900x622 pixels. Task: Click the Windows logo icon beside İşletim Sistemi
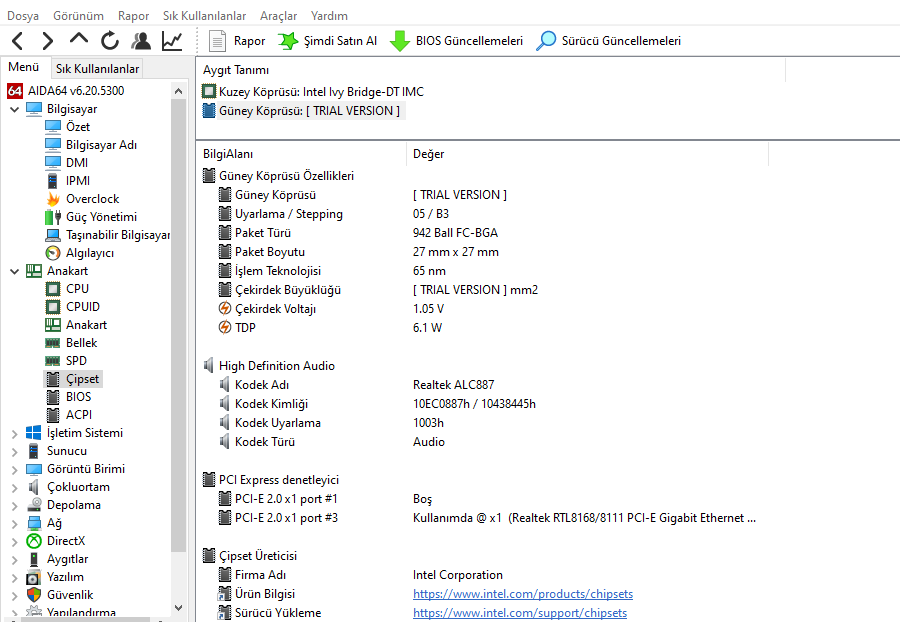coord(34,433)
